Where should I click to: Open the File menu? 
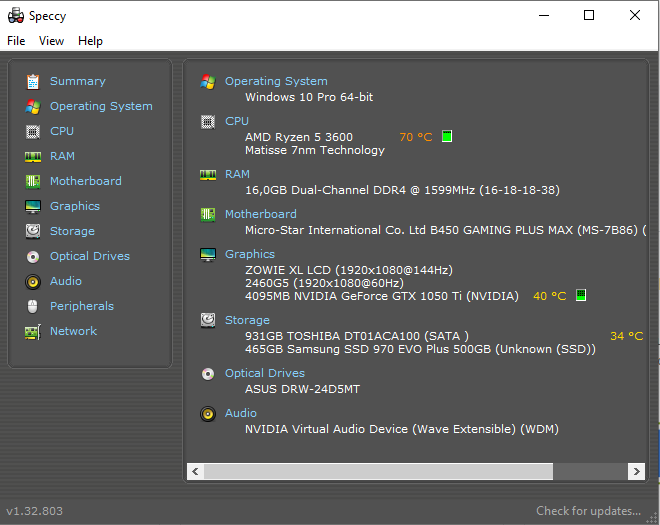pyautogui.click(x=16, y=41)
